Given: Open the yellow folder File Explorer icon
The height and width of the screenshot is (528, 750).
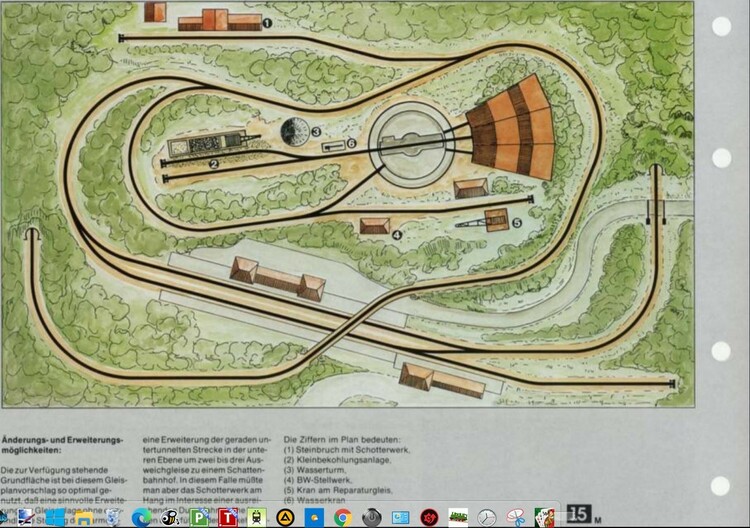Looking at the screenshot, I should [x=84, y=518].
